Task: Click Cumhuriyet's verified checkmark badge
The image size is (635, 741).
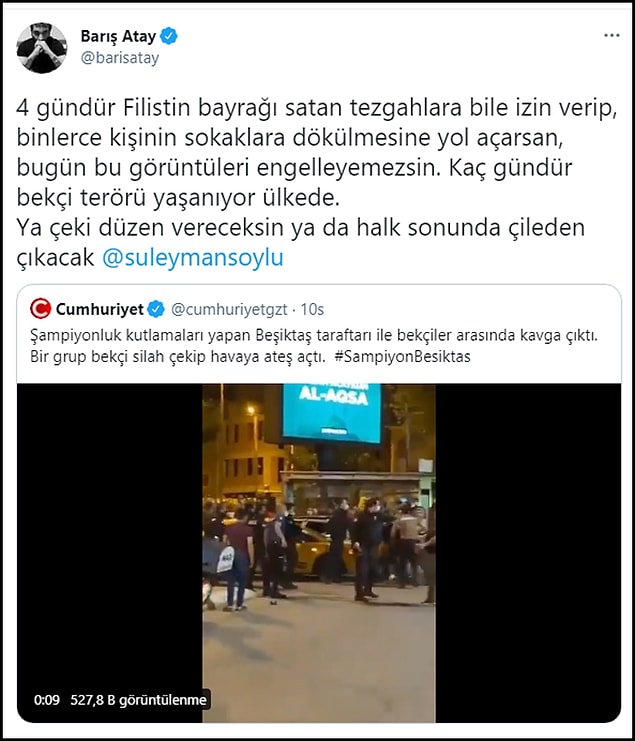Action: 156,310
